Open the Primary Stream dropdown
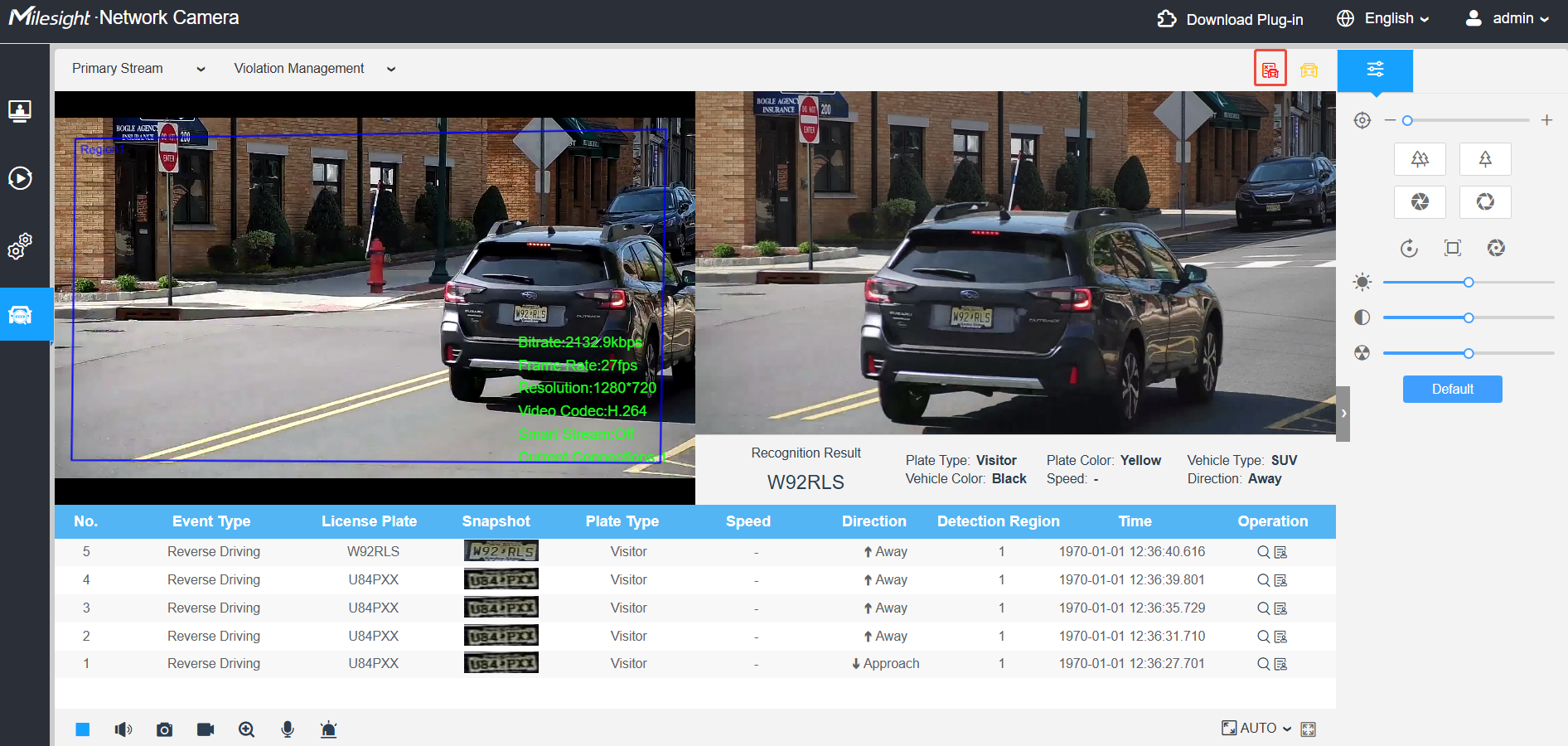This screenshot has height=746, width=1568. (138, 69)
